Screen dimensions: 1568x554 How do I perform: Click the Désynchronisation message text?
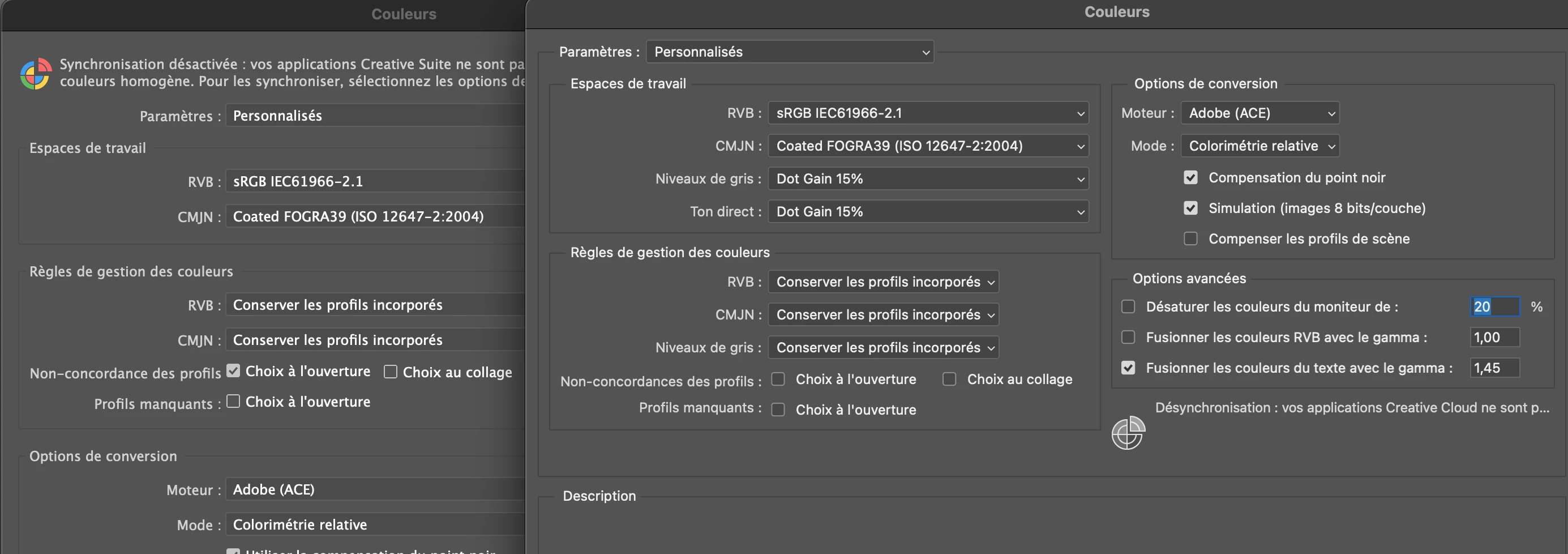tap(1352, 407)
